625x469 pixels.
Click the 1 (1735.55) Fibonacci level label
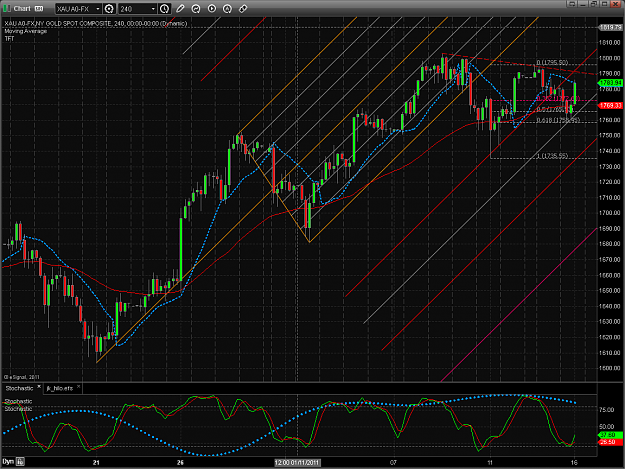coord(552,155)
